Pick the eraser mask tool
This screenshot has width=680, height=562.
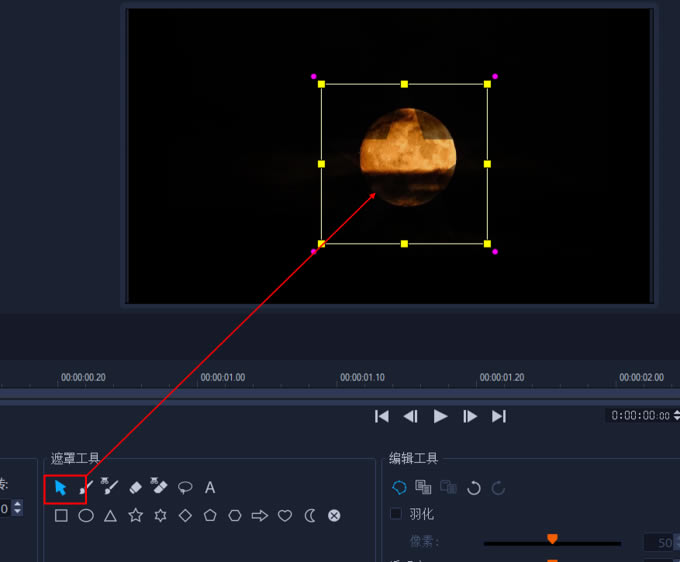coord(136,488)
